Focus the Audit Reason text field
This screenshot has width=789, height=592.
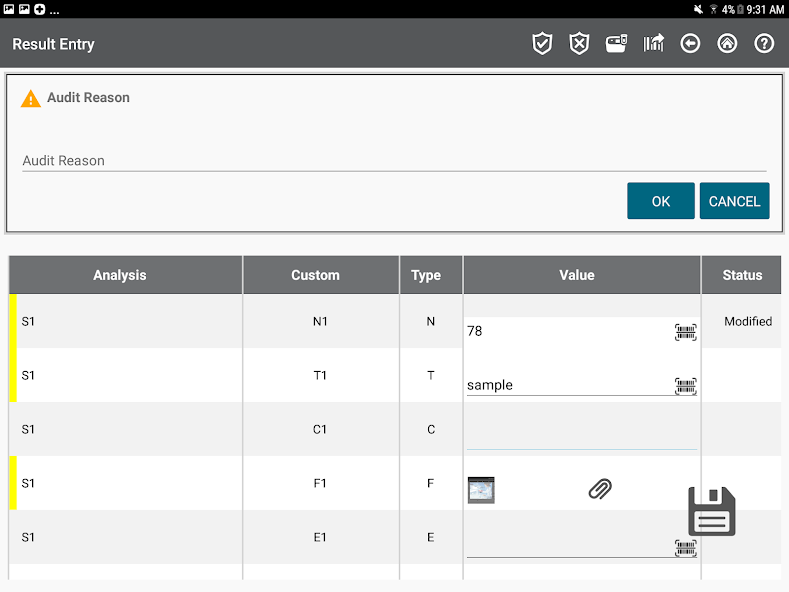pyautogui.click(x=394, y=160)
